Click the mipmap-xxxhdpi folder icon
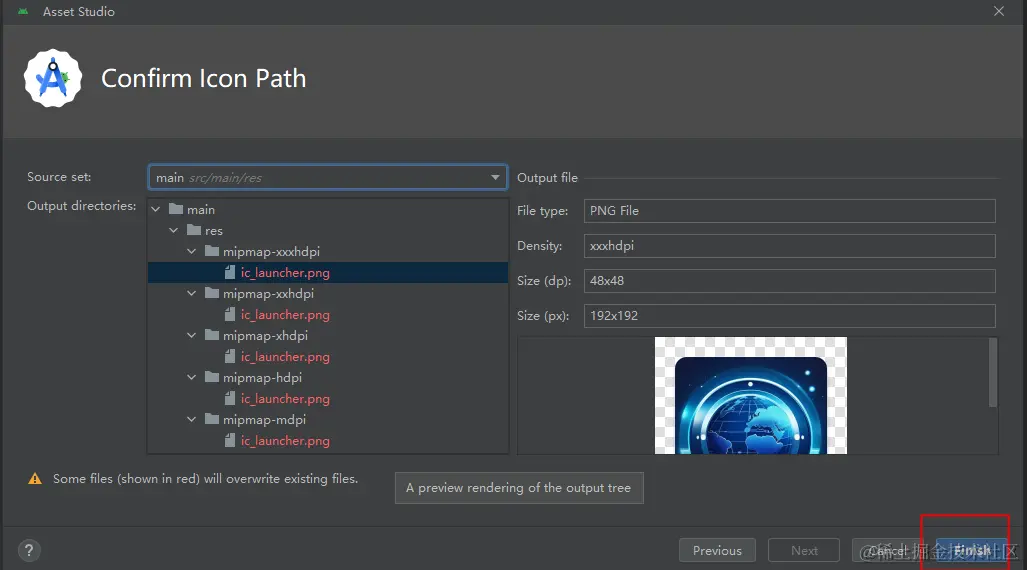This screenshot has width=1027, height=570. point(212,251)
